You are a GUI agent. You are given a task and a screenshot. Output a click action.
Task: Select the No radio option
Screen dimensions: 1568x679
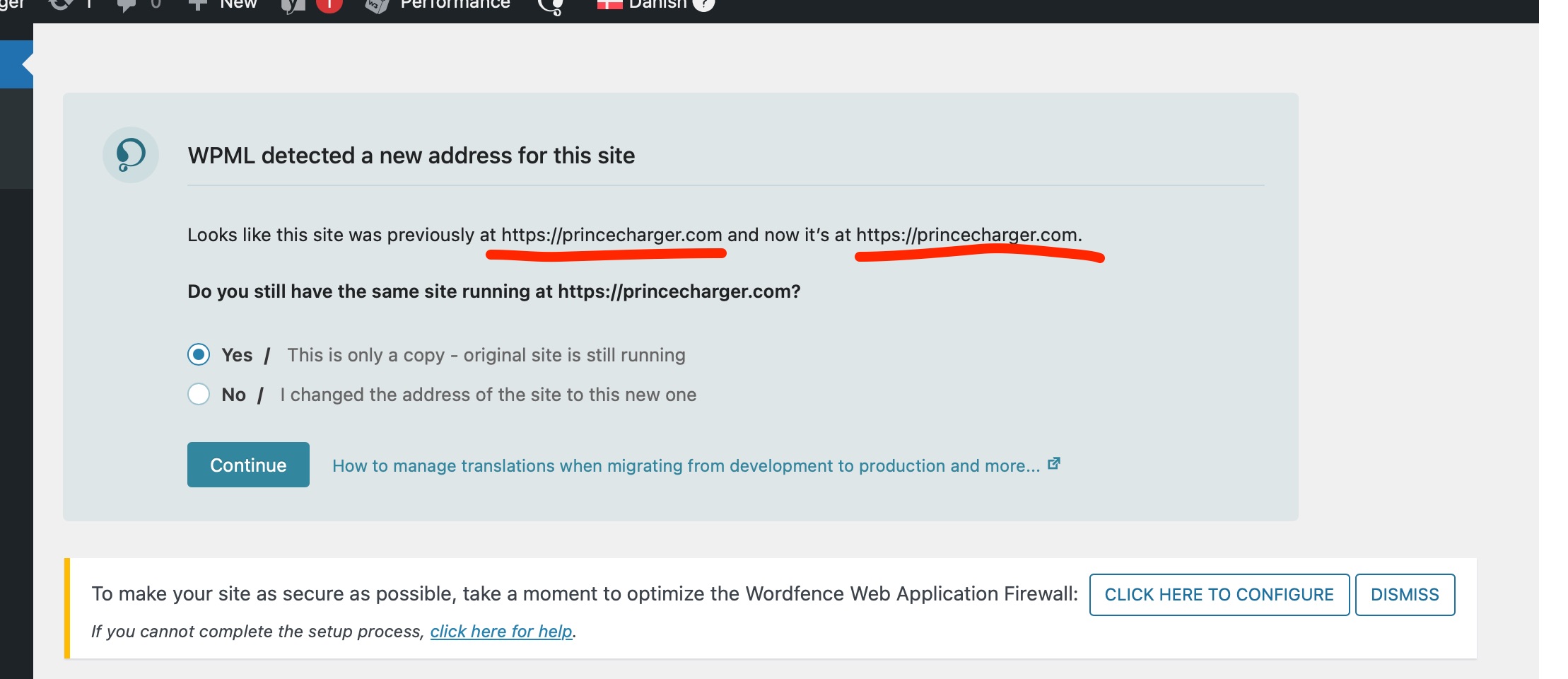(x=199, y=394)
